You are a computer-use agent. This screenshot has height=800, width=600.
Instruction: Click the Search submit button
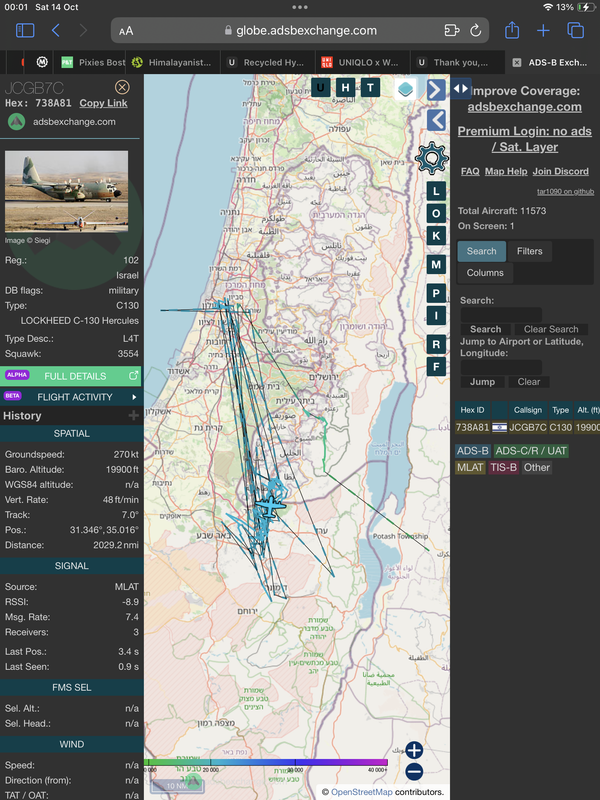point(485,329)
